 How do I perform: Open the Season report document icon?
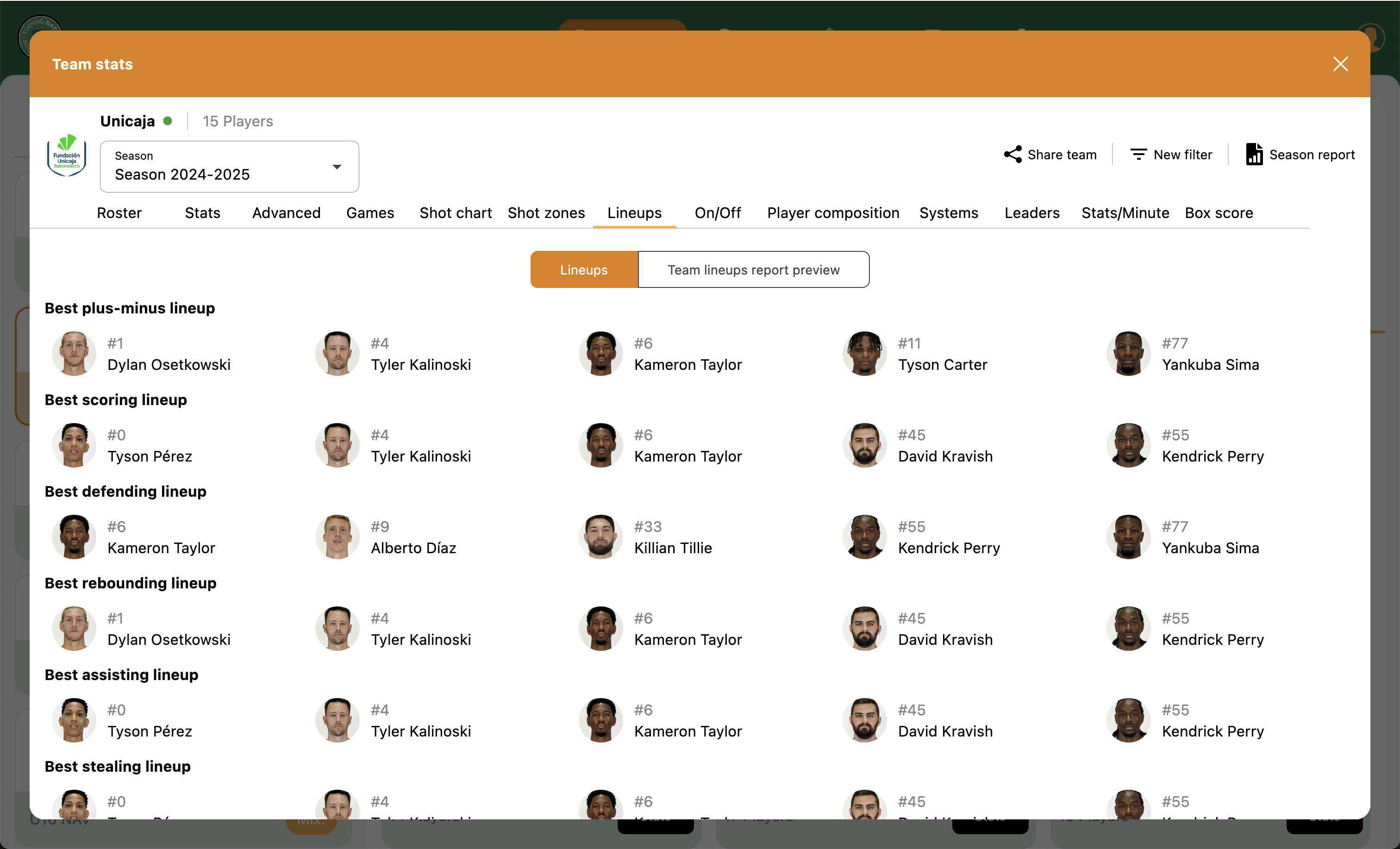(1254, 155)
